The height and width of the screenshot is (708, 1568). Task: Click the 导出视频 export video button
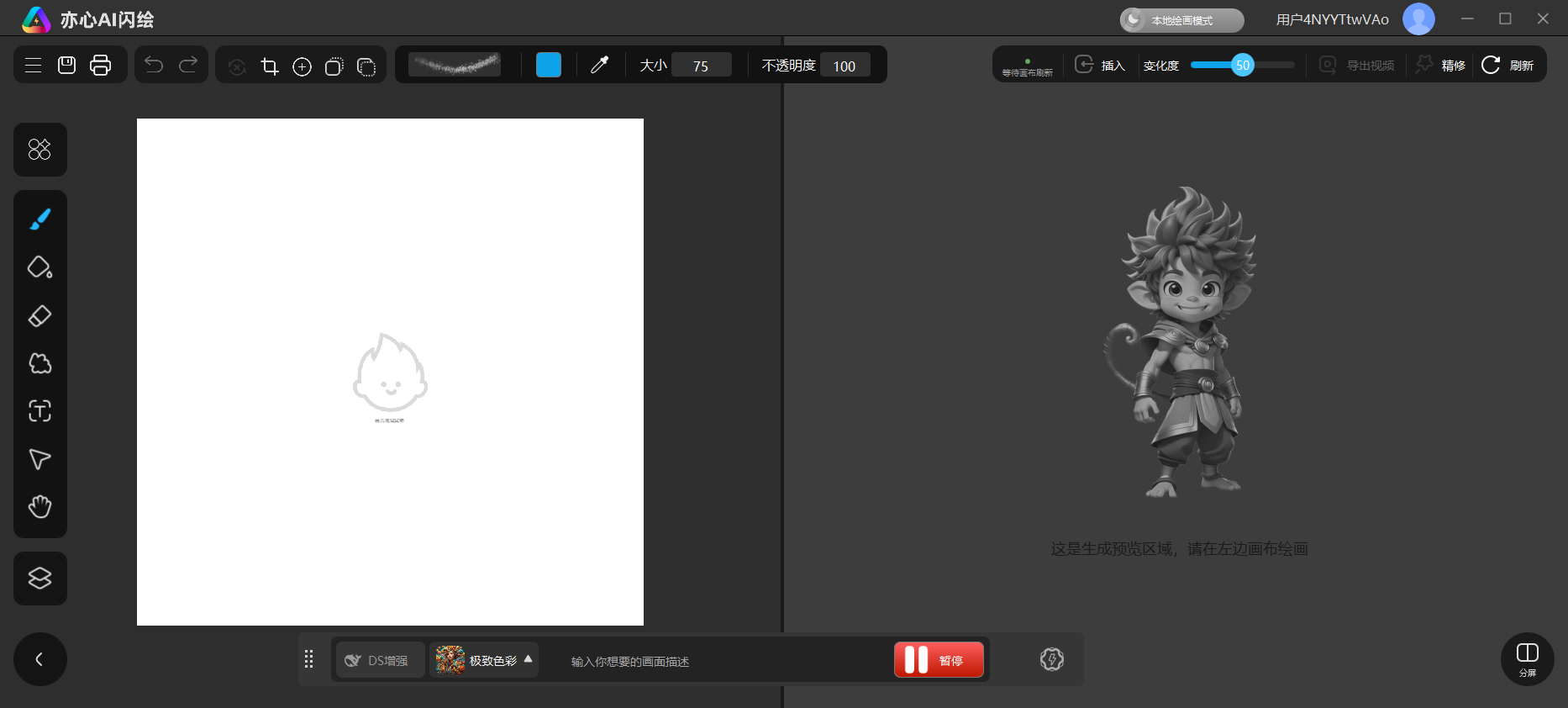[1356, 65]
